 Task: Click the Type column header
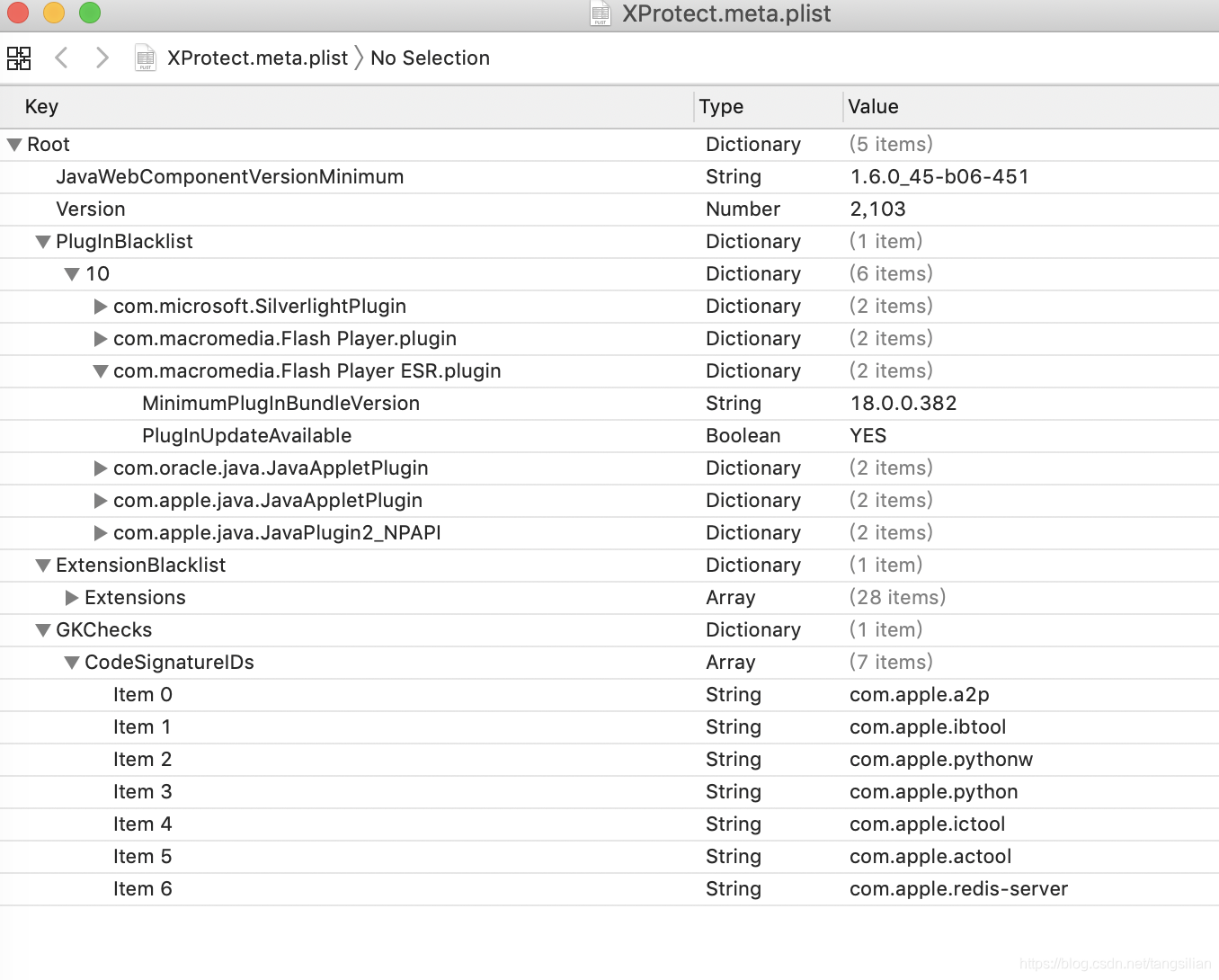tap(770, 107)
